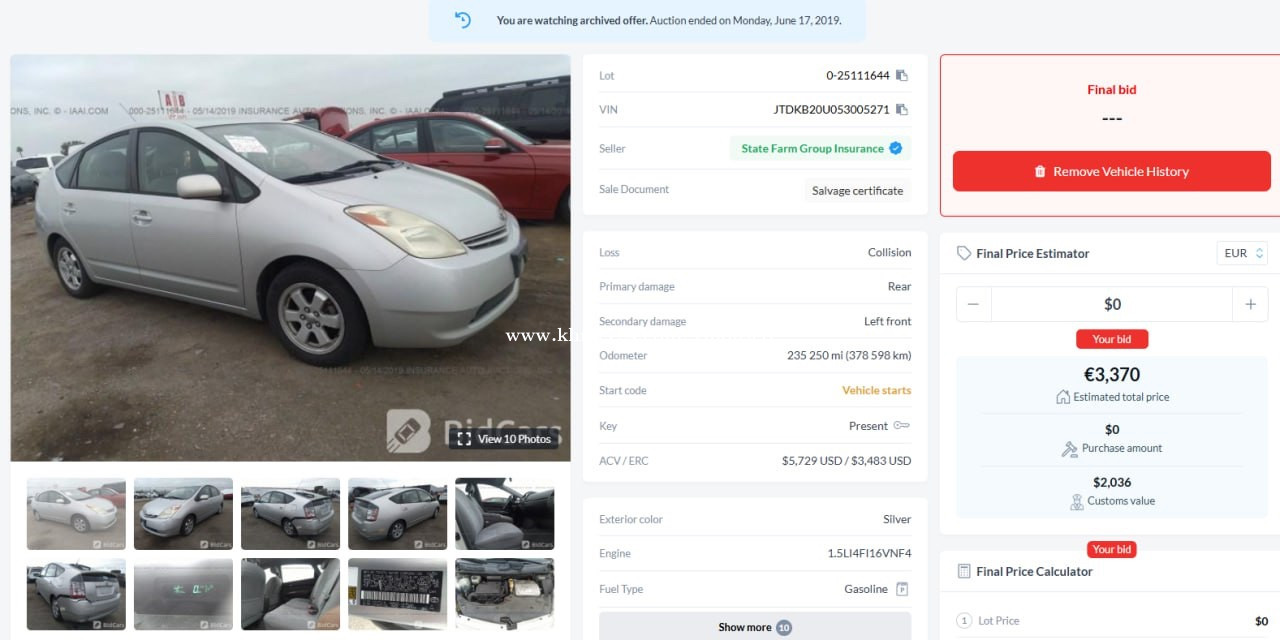Click the bid amount input showing $0
This screenshot has height=640, width=1280.
1112,304
